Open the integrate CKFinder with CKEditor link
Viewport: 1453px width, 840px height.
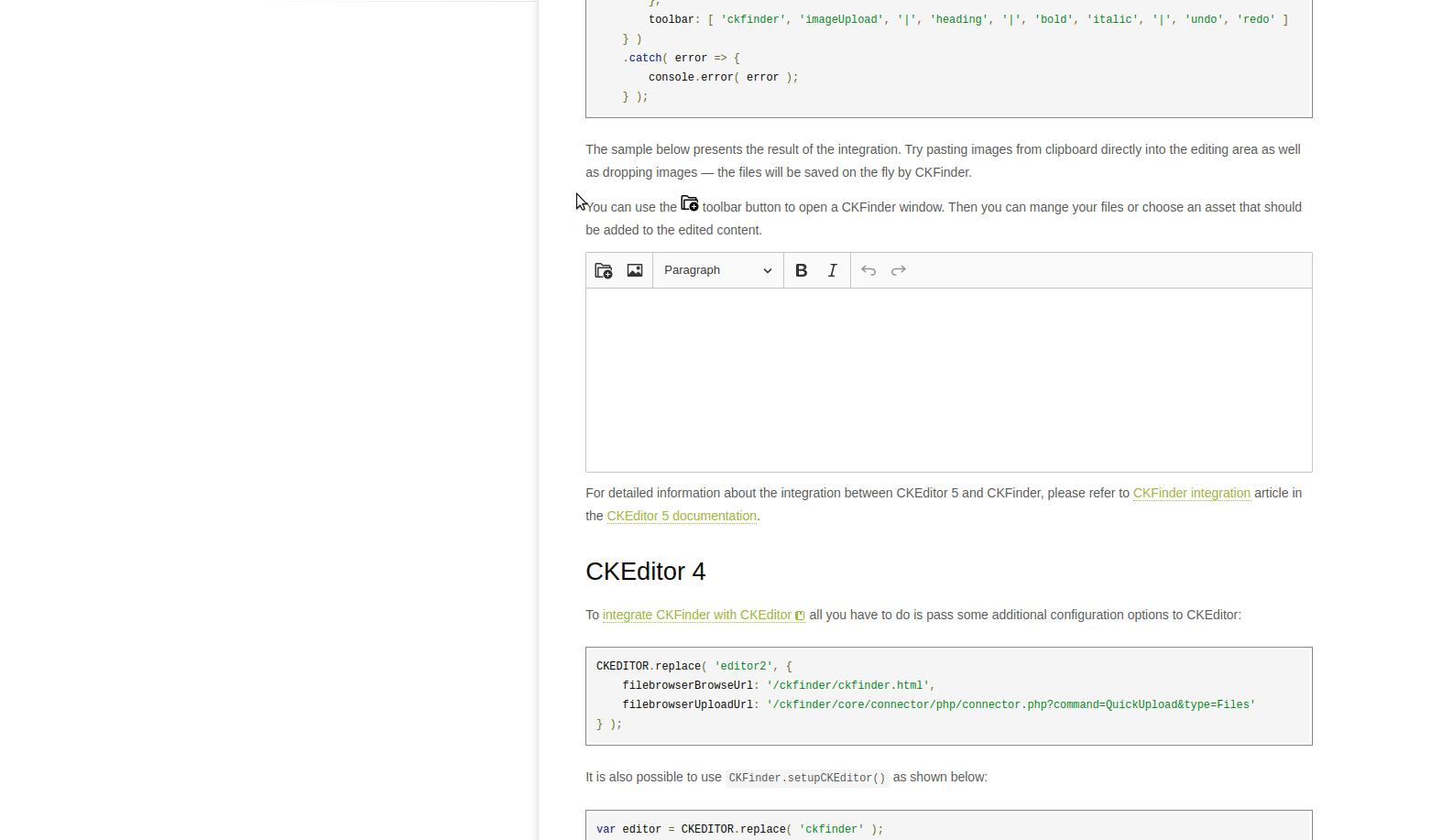click(x=704, y=615)
